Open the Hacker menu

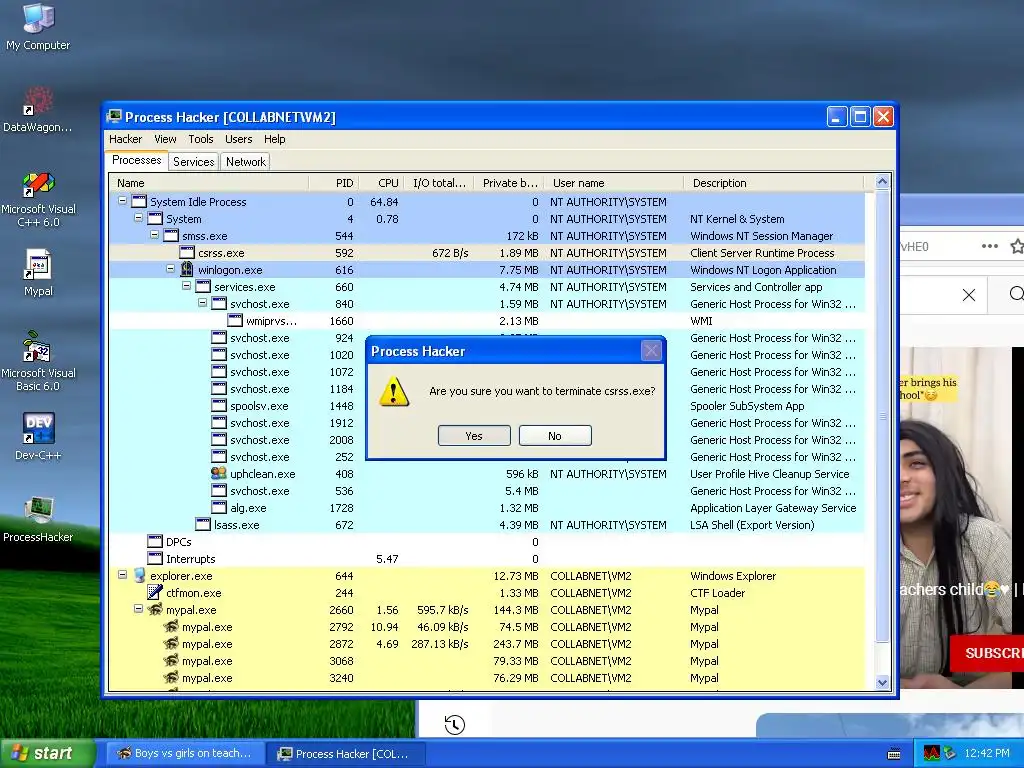tap(125, 139)
